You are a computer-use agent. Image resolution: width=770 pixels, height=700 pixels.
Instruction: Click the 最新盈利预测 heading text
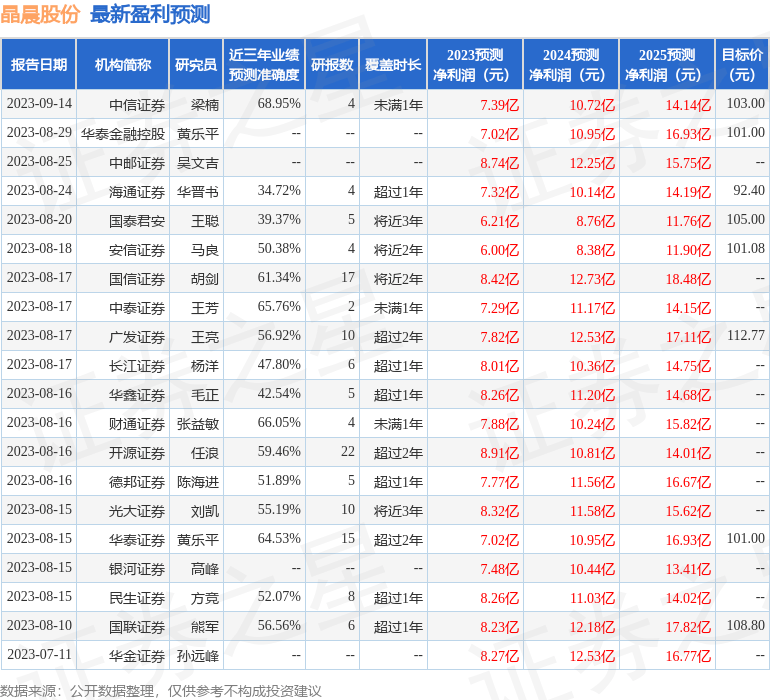(150, 14)
